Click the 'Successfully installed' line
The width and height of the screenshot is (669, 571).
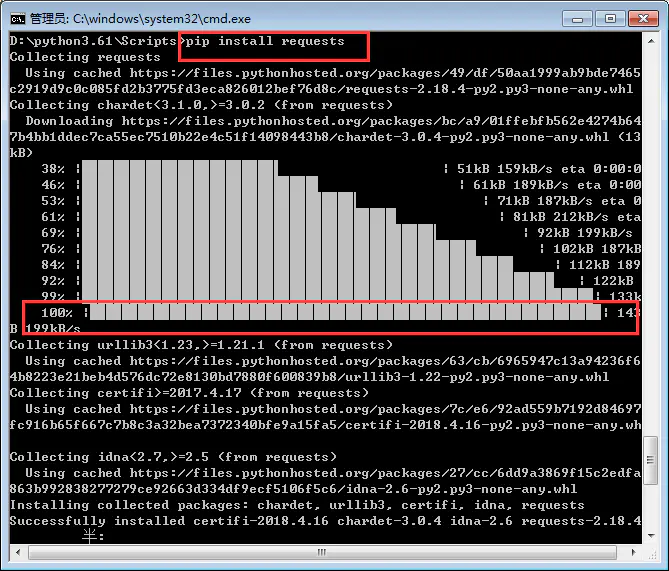click(326, 521)
